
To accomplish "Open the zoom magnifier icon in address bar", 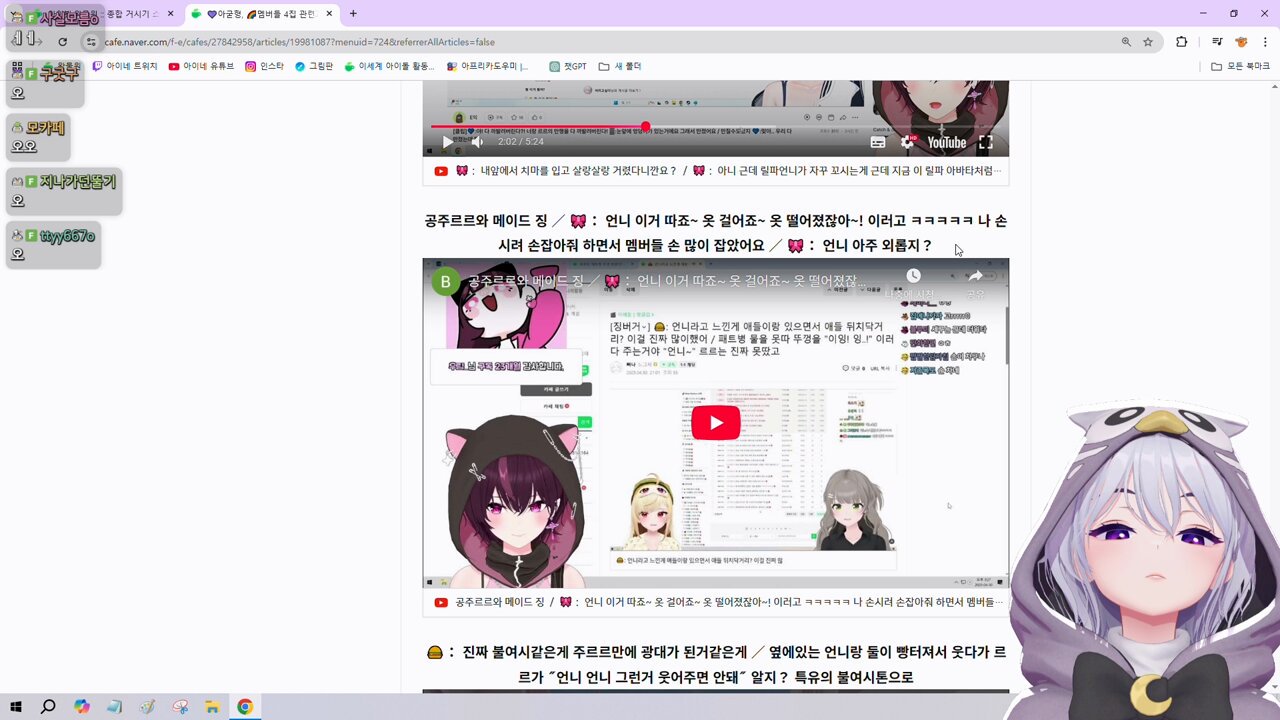I will [x=1126, y=42].
